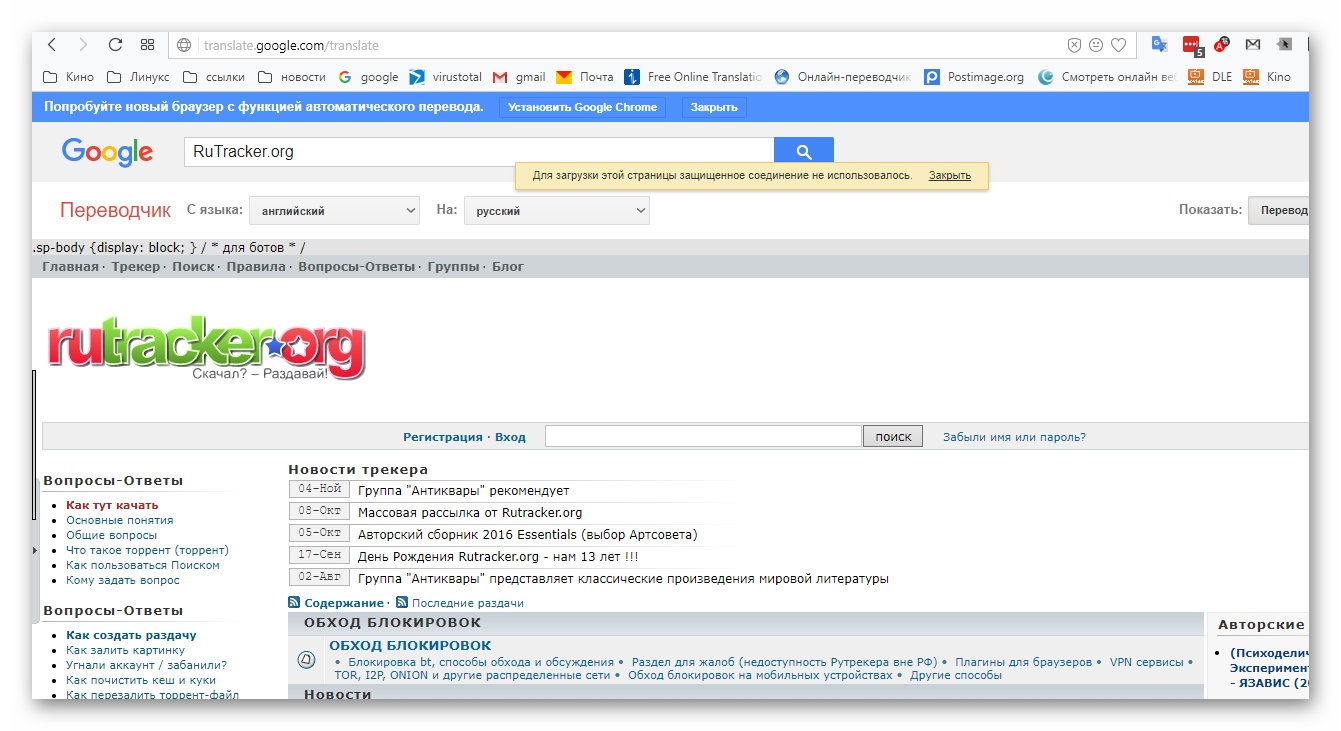Open VPN сервисы subforum link
Screen dimensions: 1341x731
(1146, 662)
